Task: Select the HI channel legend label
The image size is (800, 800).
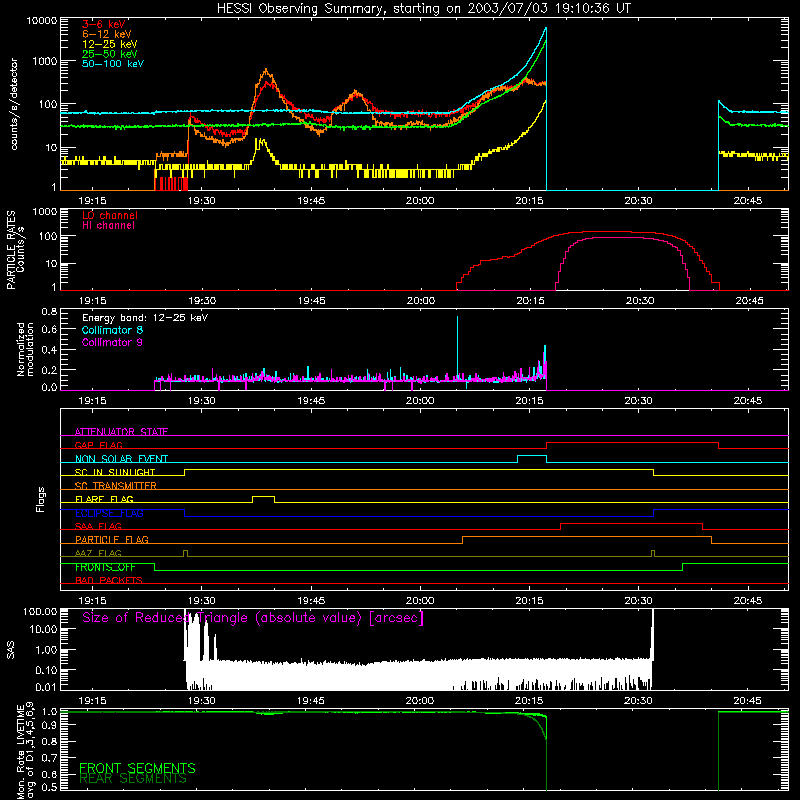Action: tap(108, 226)
